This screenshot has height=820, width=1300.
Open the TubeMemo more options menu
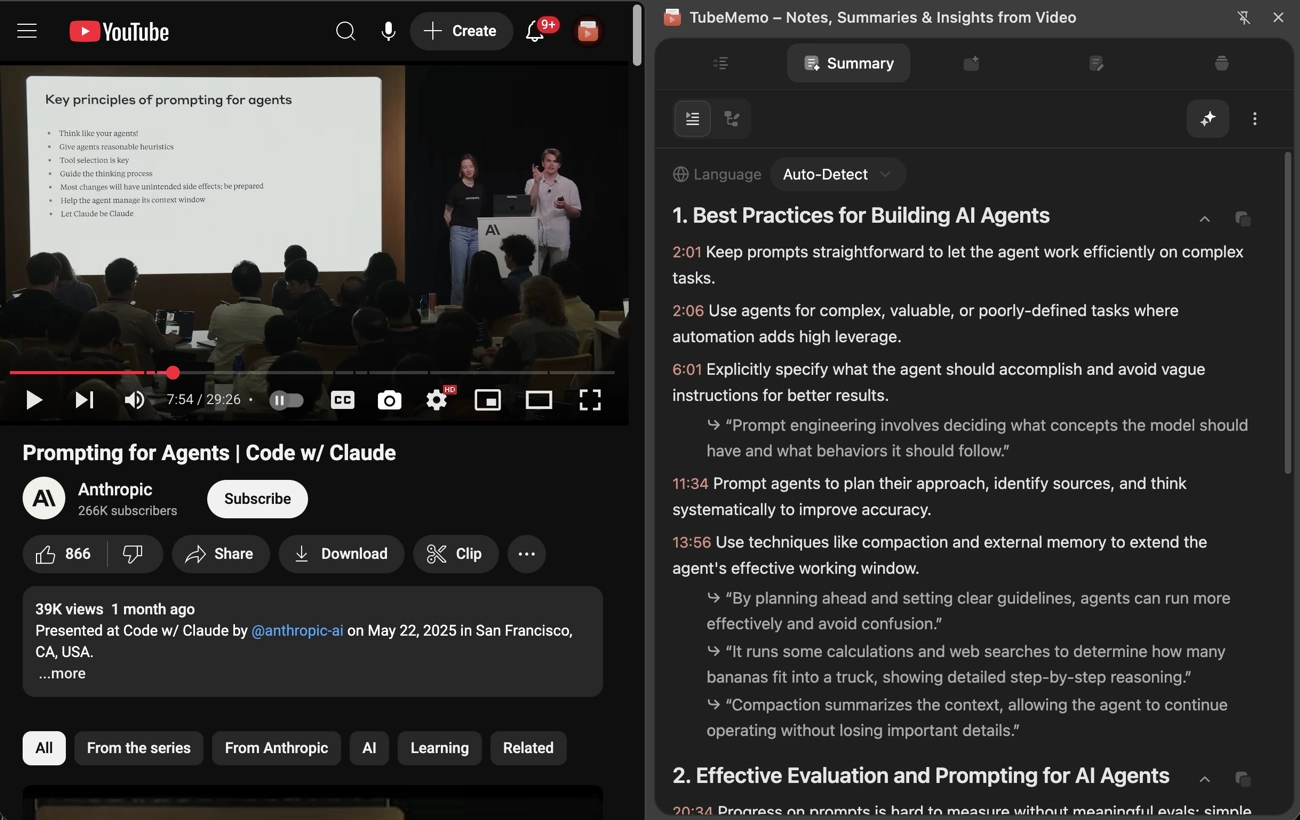[x=1255, y=119]
